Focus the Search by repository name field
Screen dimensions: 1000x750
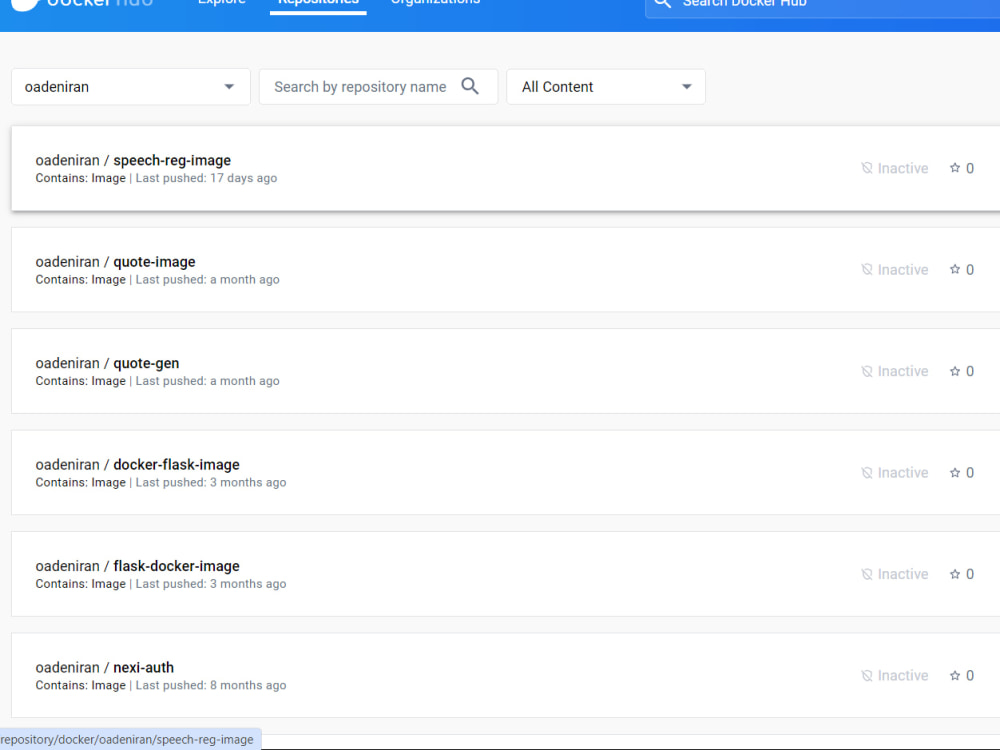point(378,87)
